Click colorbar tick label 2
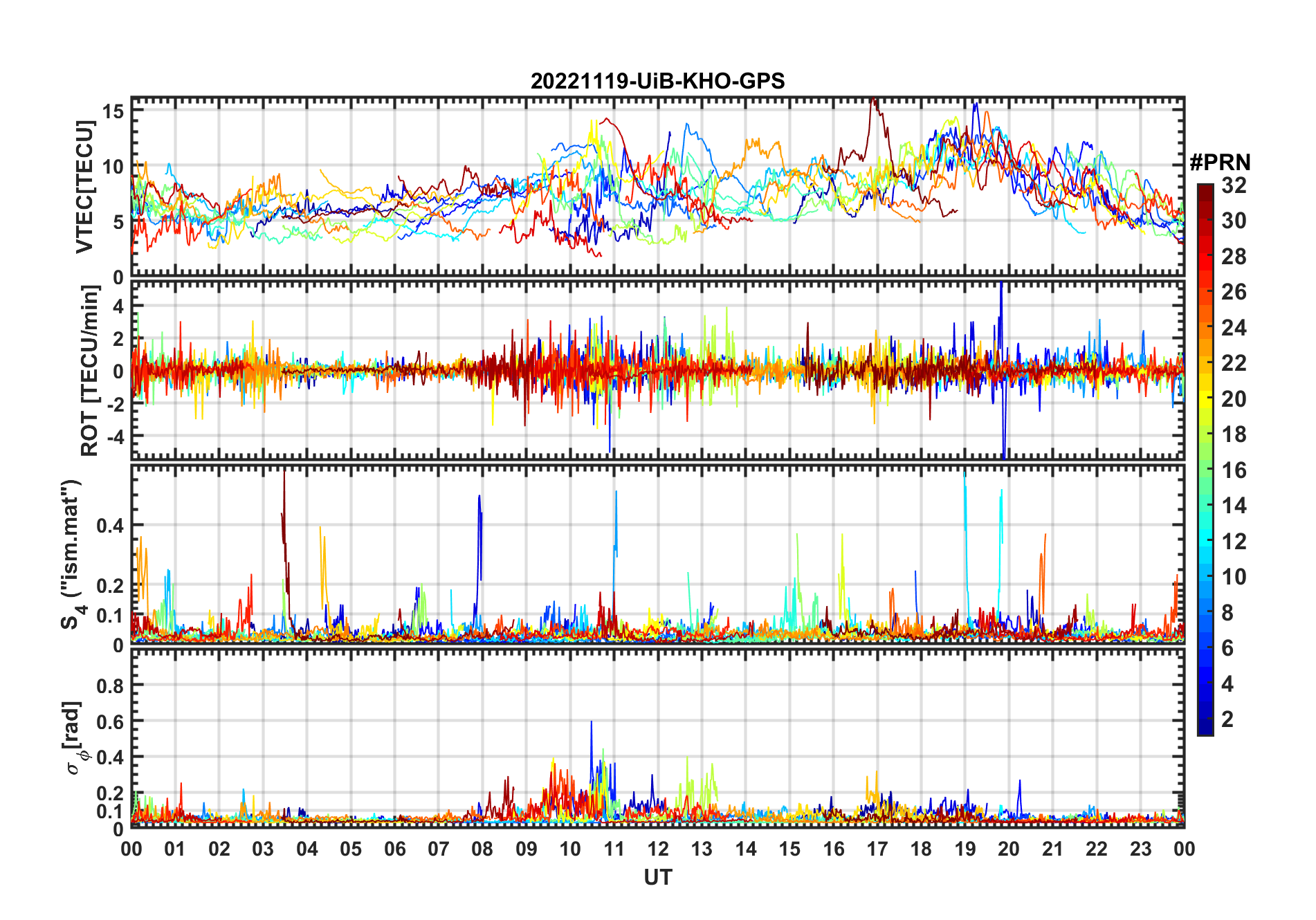1316x920 pixels. click(1227, 719)
